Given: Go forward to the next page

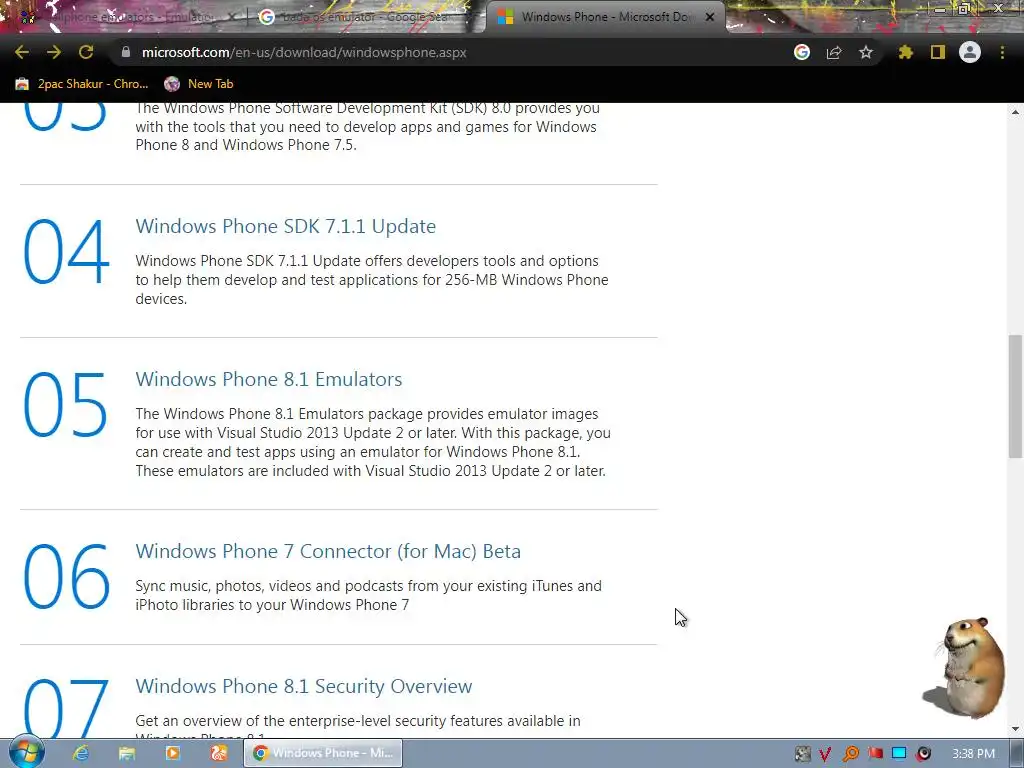Looking at the screenshot, I should click(x=54, y=52).
